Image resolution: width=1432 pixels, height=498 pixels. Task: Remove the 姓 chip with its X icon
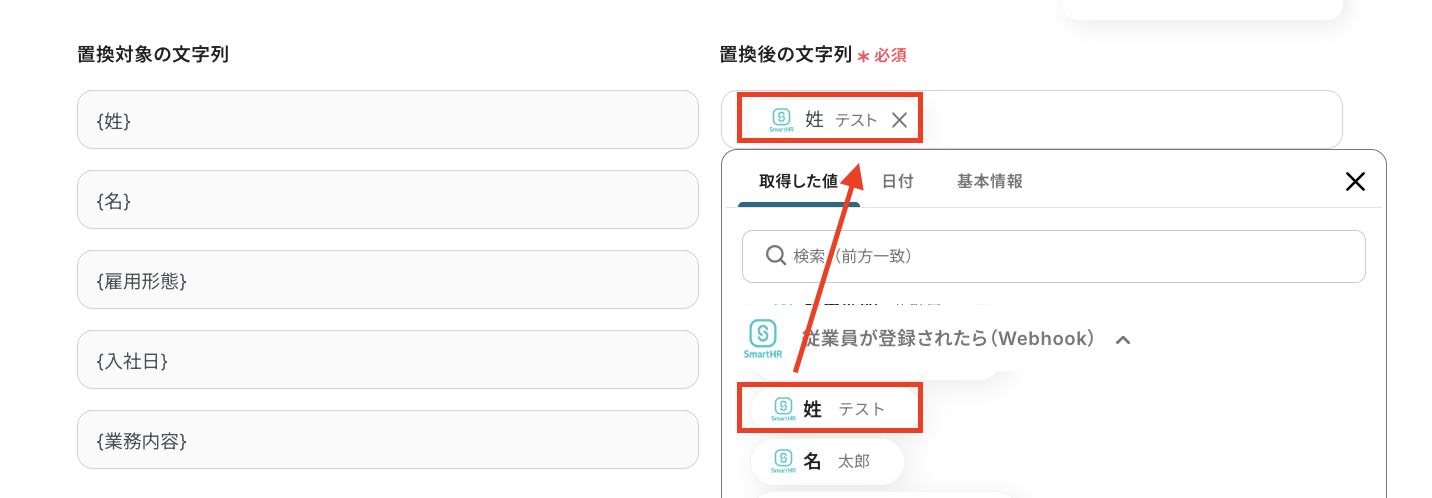pos(899,120)
